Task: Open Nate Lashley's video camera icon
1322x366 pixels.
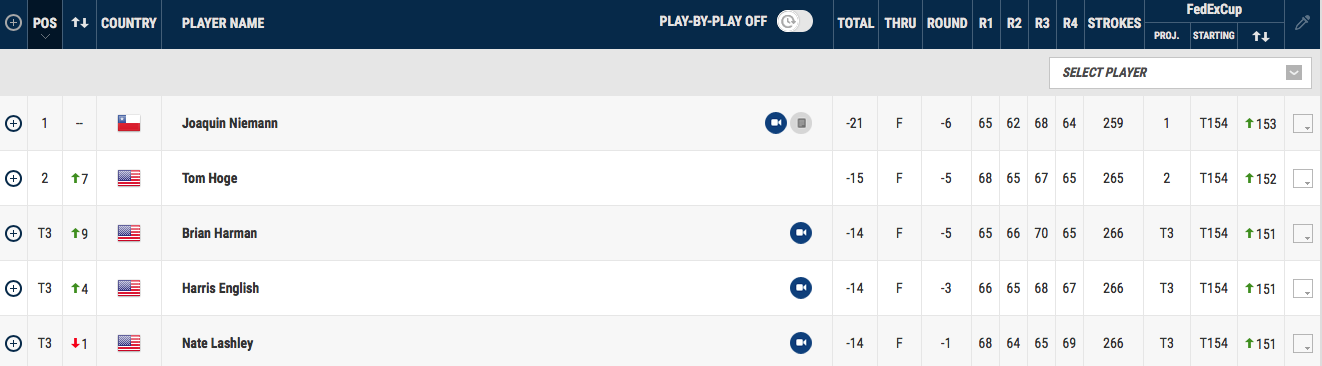Action: 800,343
